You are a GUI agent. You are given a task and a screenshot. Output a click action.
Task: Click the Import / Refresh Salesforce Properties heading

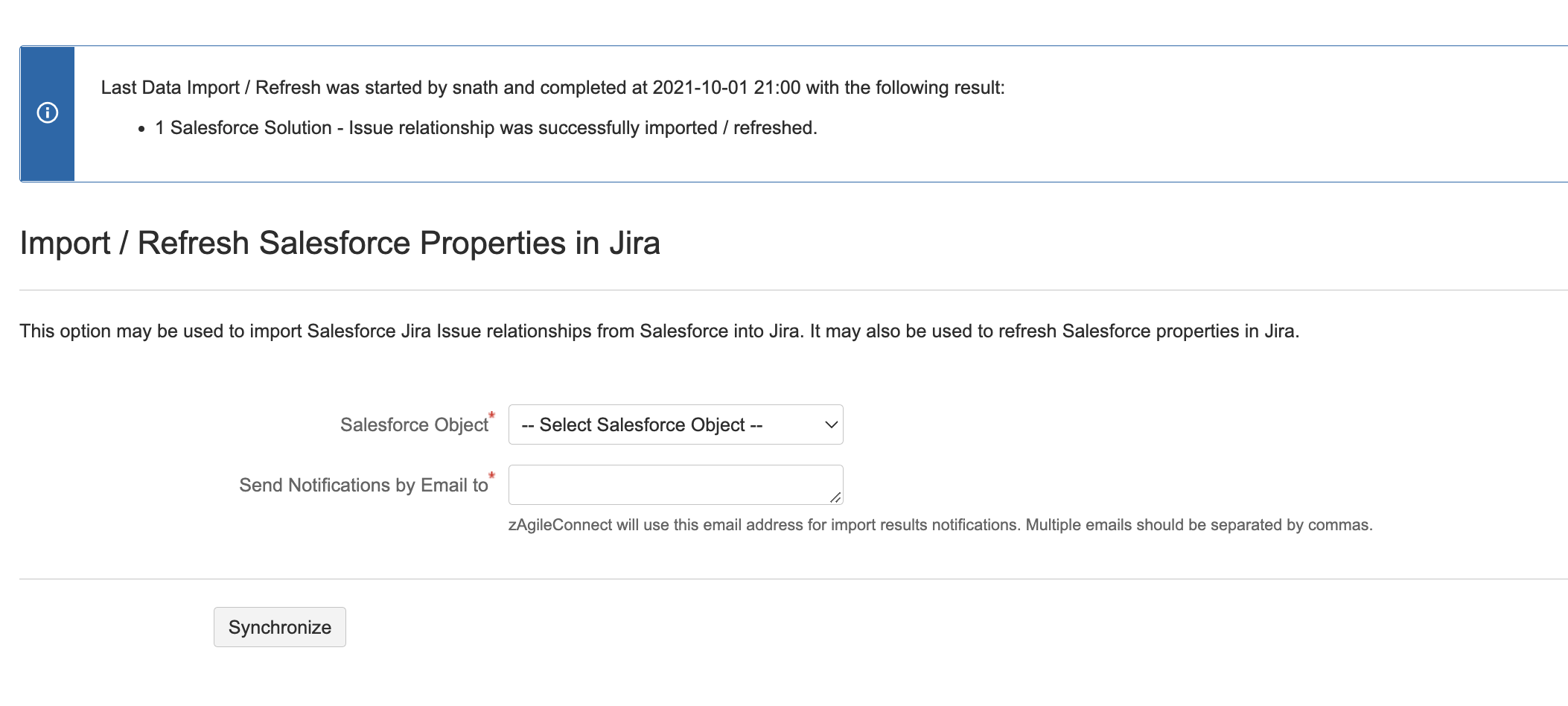tap(340, 244)
